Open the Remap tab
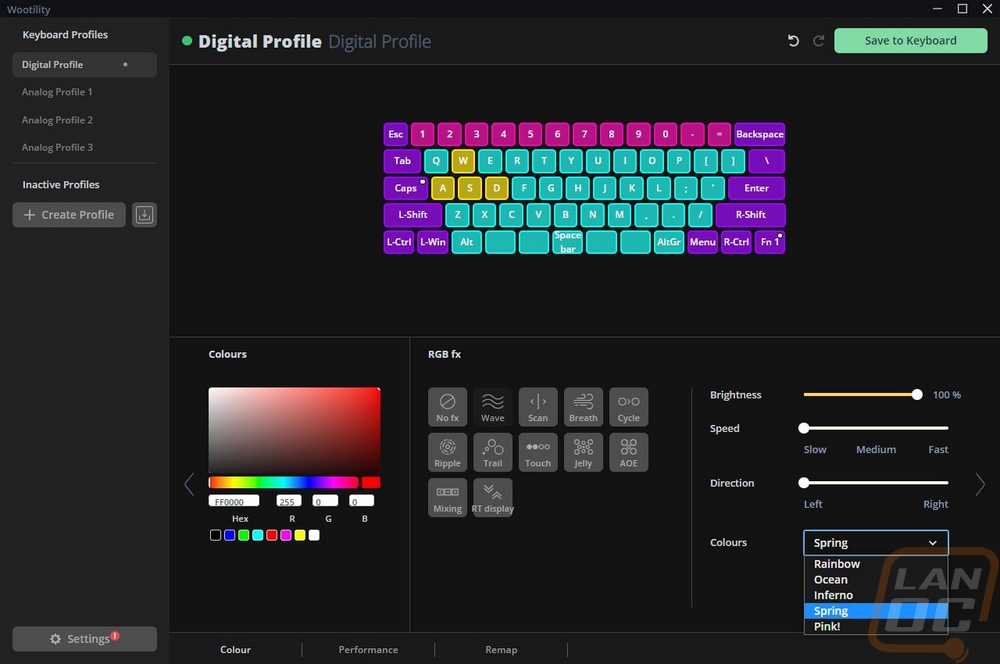The height and width of the screenshot is (664, 1000). [x=501, y=649]
